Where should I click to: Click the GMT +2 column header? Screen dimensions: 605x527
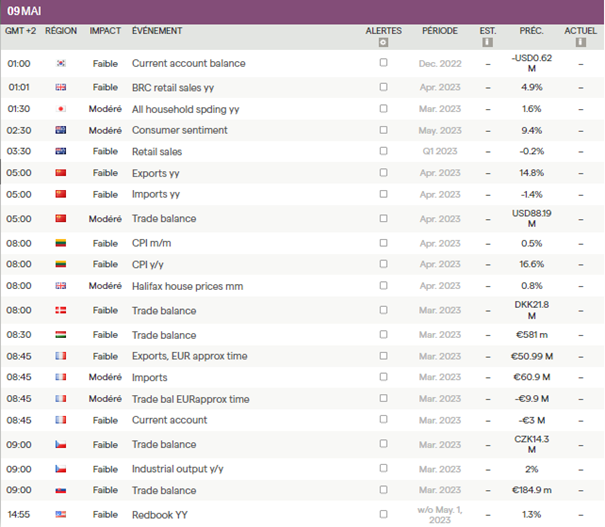[20, 31]
